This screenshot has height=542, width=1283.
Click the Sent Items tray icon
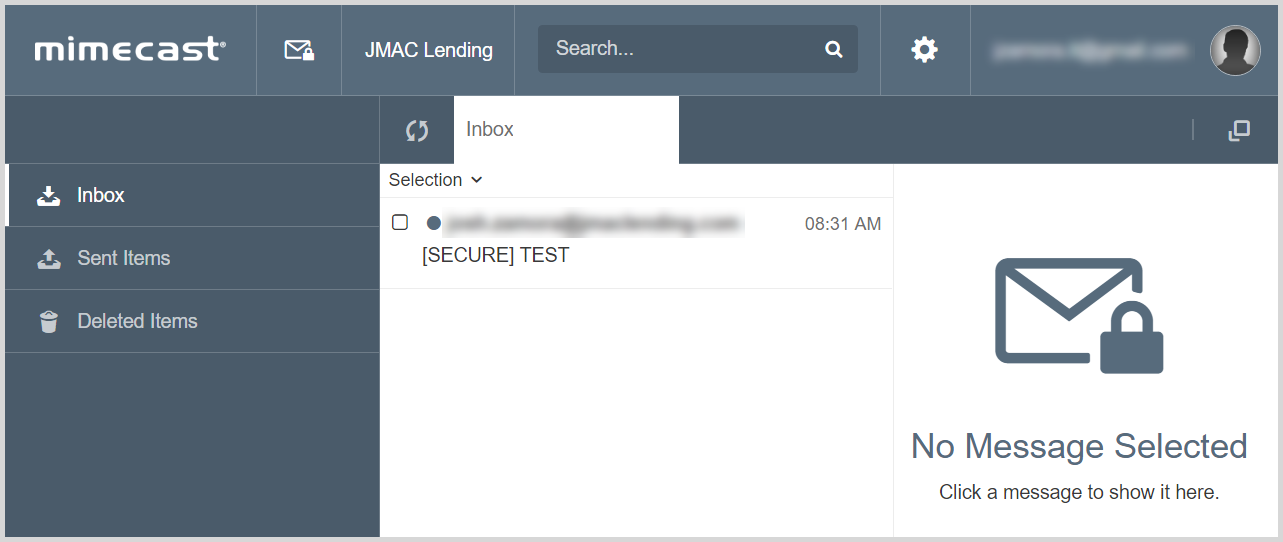coord(48,258)
